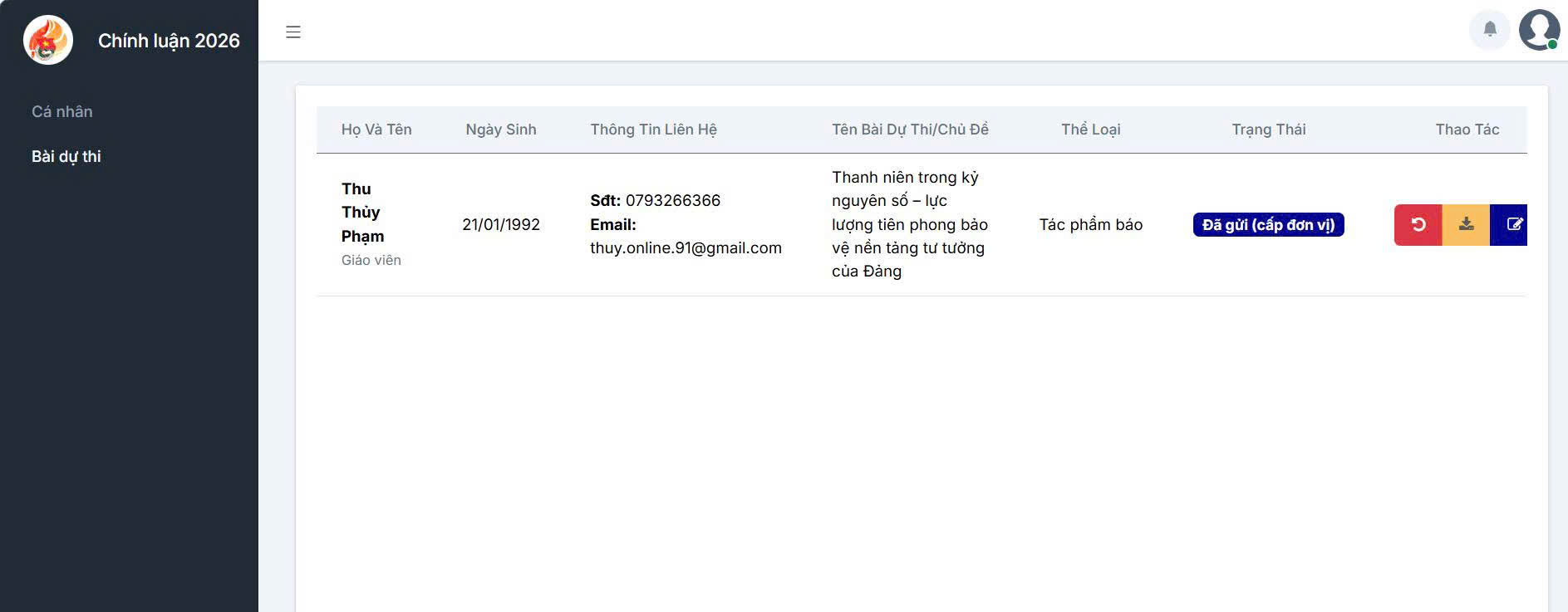
Task: Click the Chính luận 2026 flame logo
Action: pos(48,40)
